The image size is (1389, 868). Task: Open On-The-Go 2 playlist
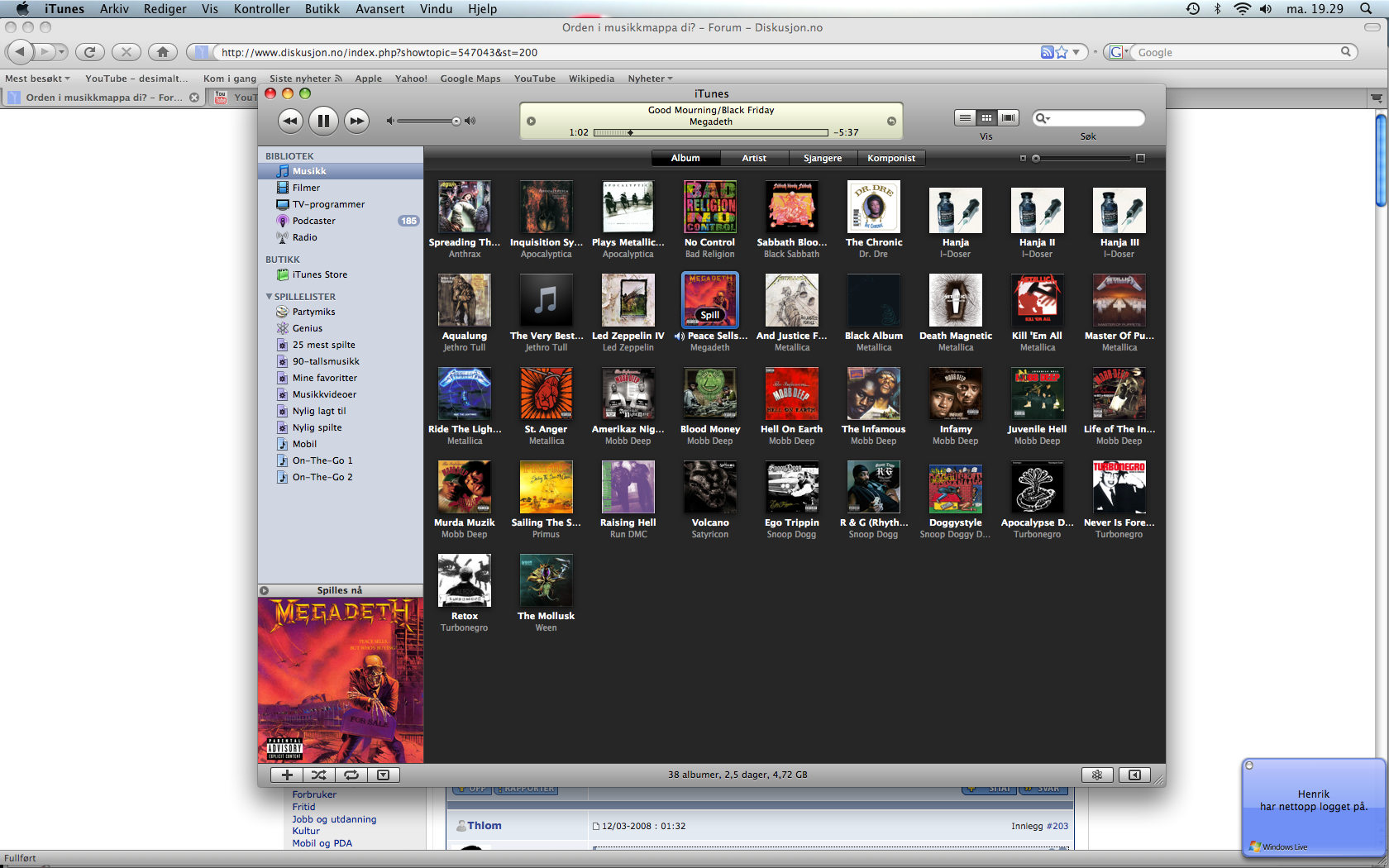(x=341, y=477)
